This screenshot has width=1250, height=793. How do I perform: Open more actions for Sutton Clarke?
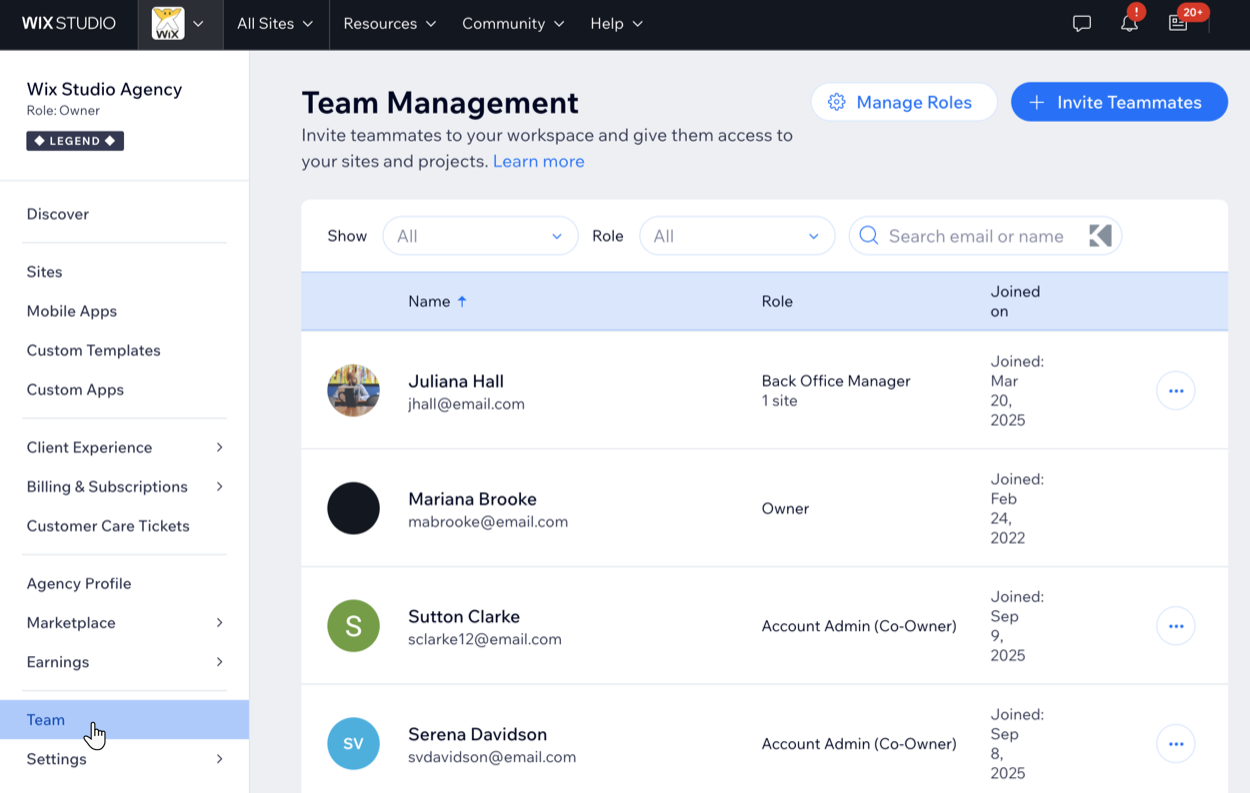coord(1175,626)
